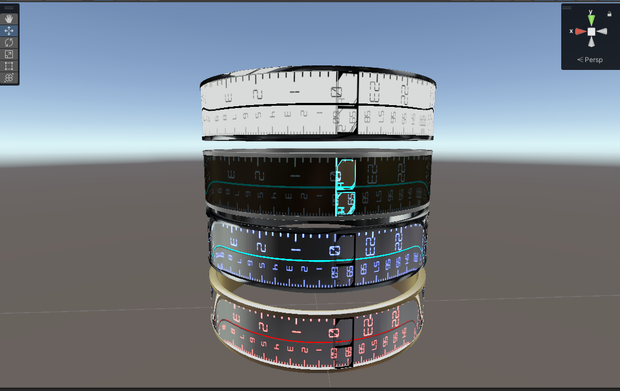Click the red X axis cone

(x=580, y=32)
